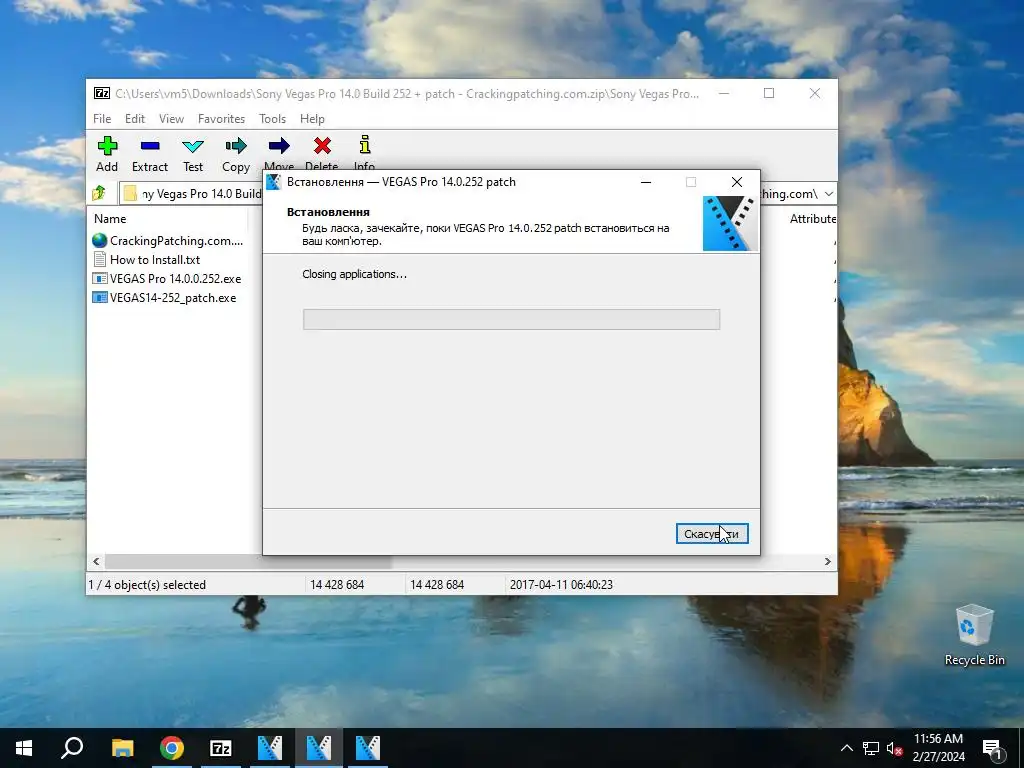Click the horizontal scrollbar left arrow
This screenshot has height=768, width=1024.
[x=97, y=561]
